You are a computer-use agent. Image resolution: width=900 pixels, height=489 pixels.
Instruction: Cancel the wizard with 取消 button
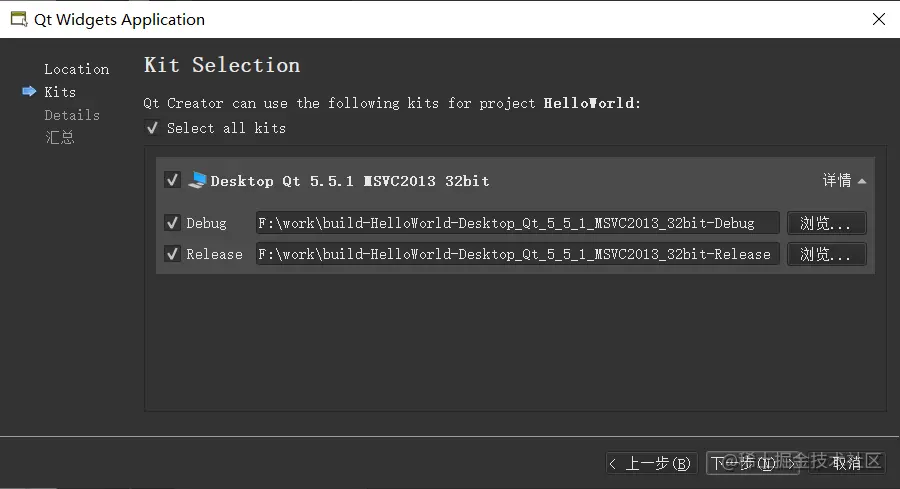(x=847, y=463)
